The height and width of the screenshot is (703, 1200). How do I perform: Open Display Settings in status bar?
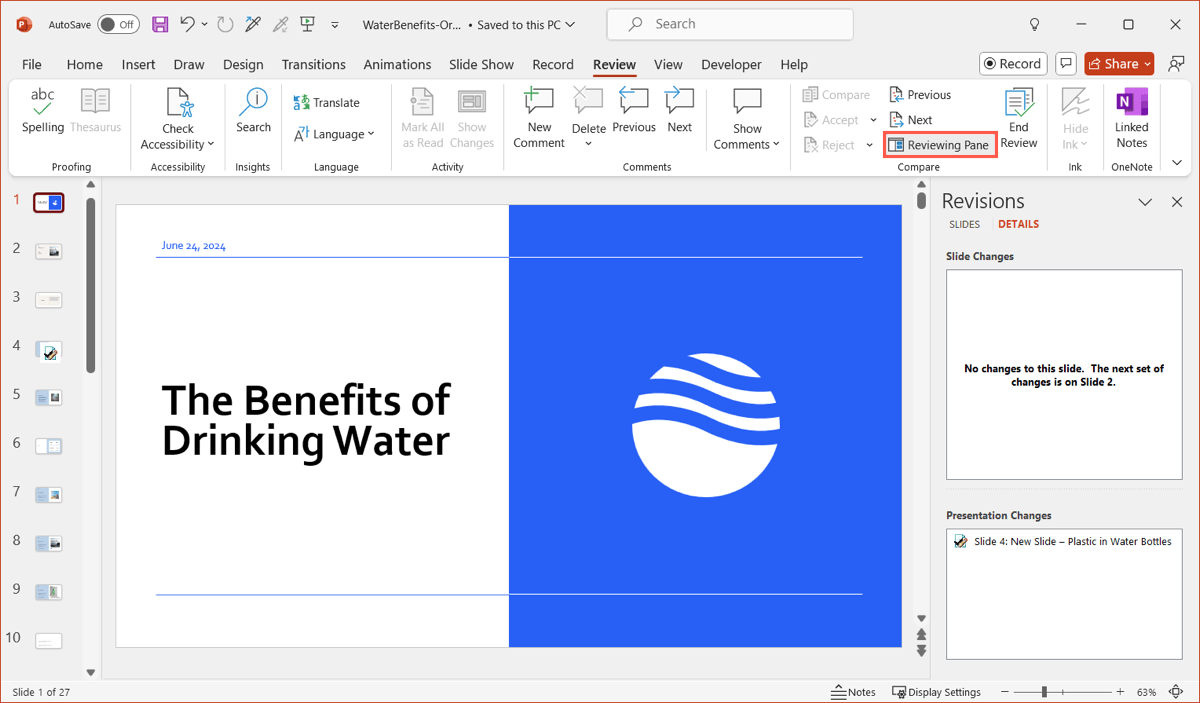point(936,692)
